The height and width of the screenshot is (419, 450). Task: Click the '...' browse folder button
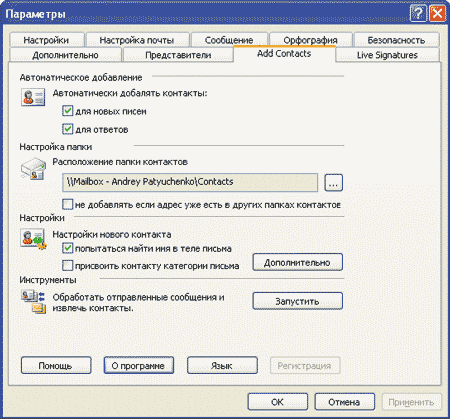pyautogui.click(x=334, y=182)
